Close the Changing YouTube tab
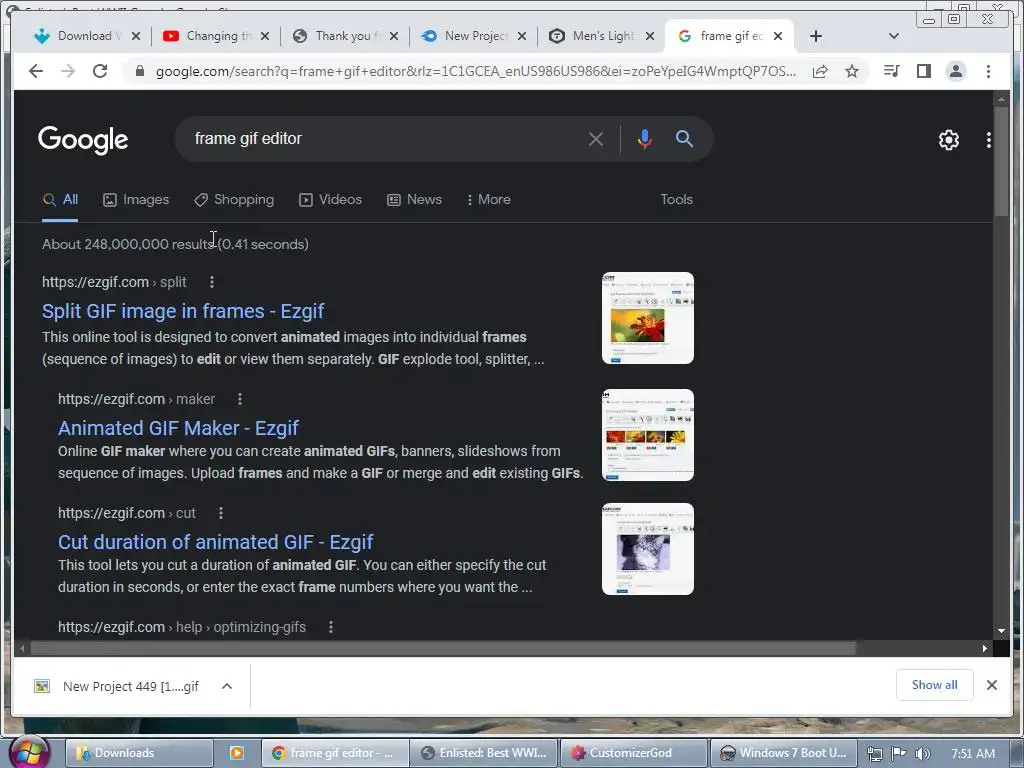The image size is (1024, 768). pyautogui.click(x=264, y=36)
